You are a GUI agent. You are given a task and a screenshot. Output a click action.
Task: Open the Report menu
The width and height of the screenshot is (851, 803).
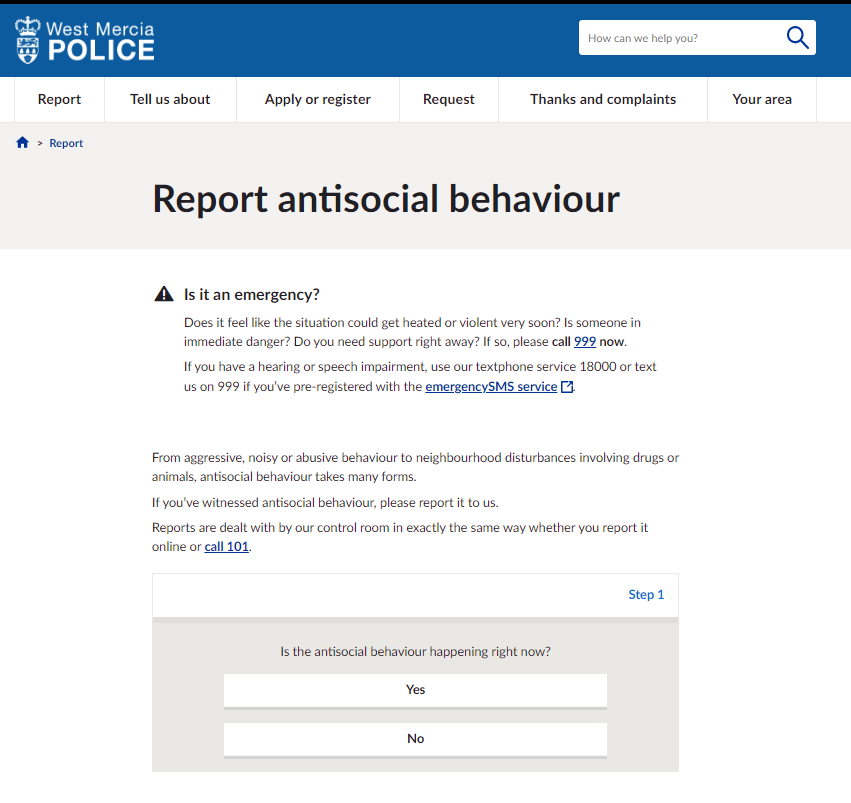click(59, 99)
